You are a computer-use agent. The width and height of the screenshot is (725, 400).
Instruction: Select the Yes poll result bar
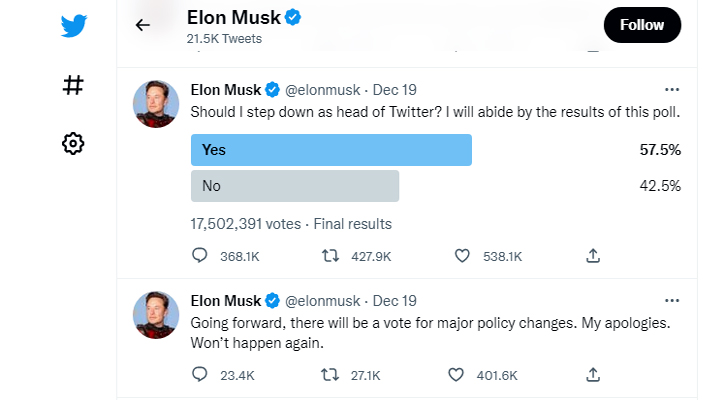(331, 150)
